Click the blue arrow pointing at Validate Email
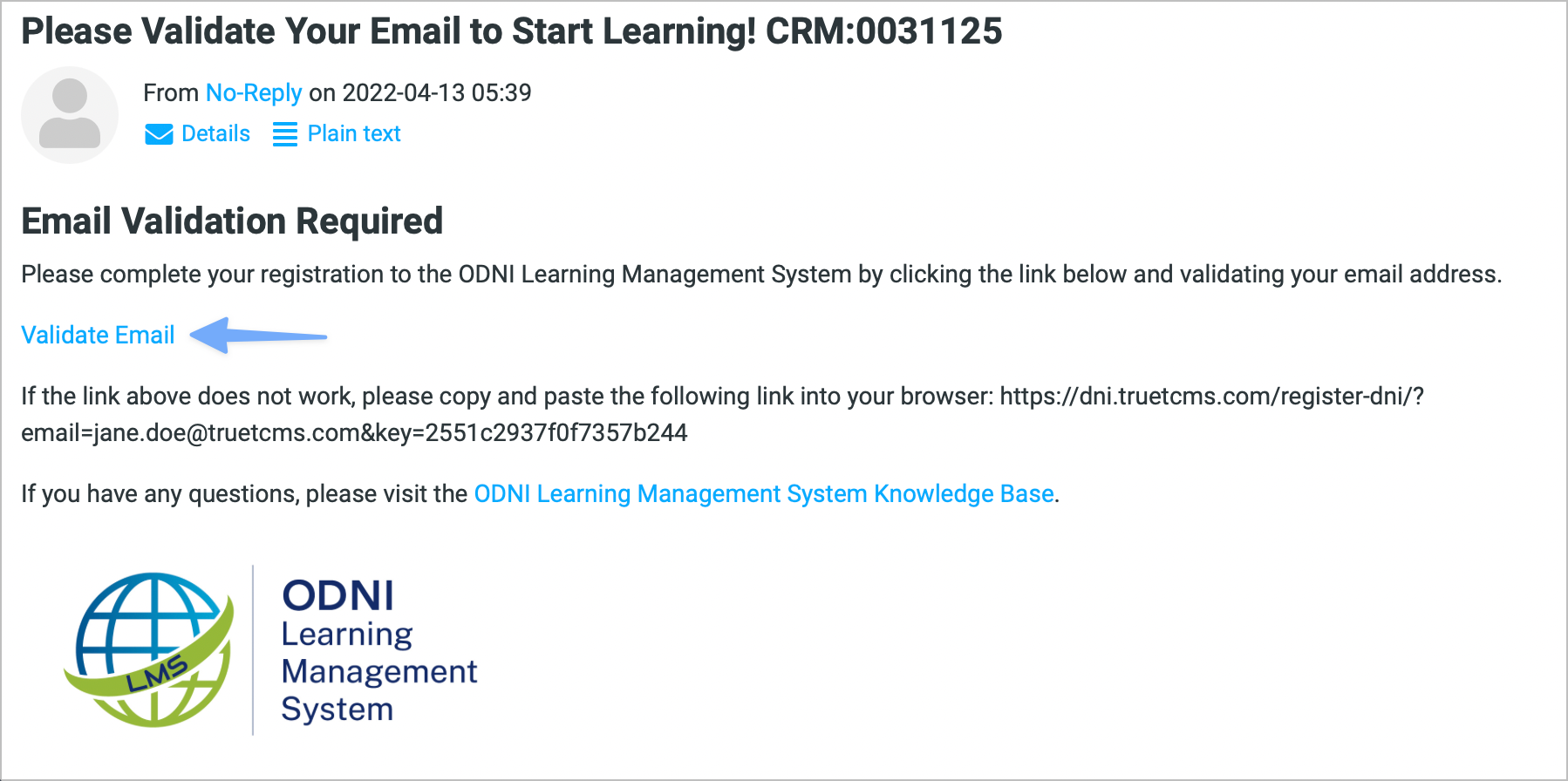Image resolution: width=1568 pixels, height=781 pixels. 258,336
